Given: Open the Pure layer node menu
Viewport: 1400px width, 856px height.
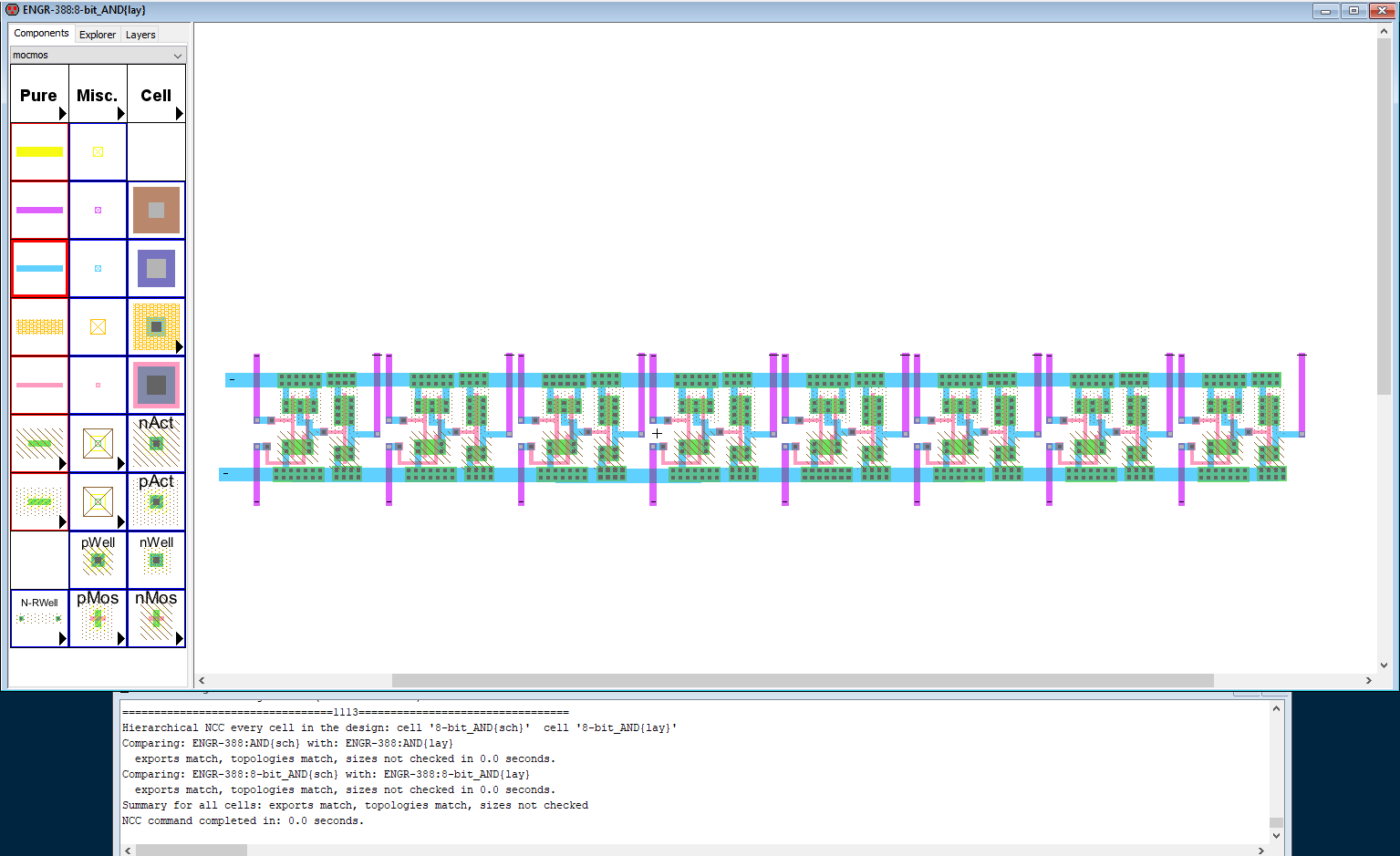Looking at the screenshot, I should coord(39,93).
